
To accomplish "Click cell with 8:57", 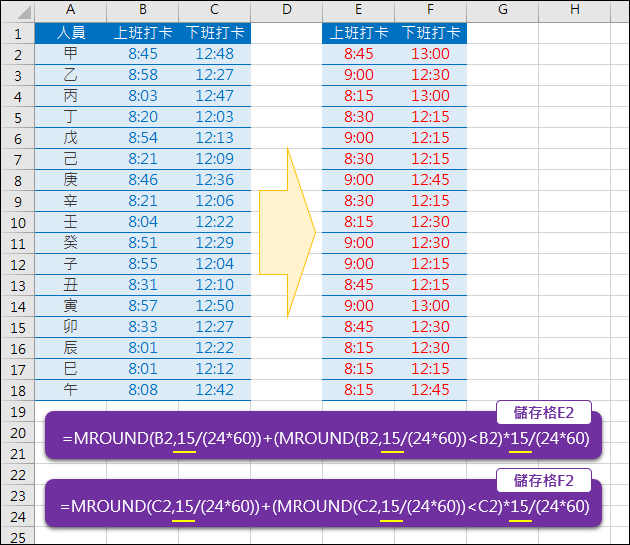I will [143, 306].
